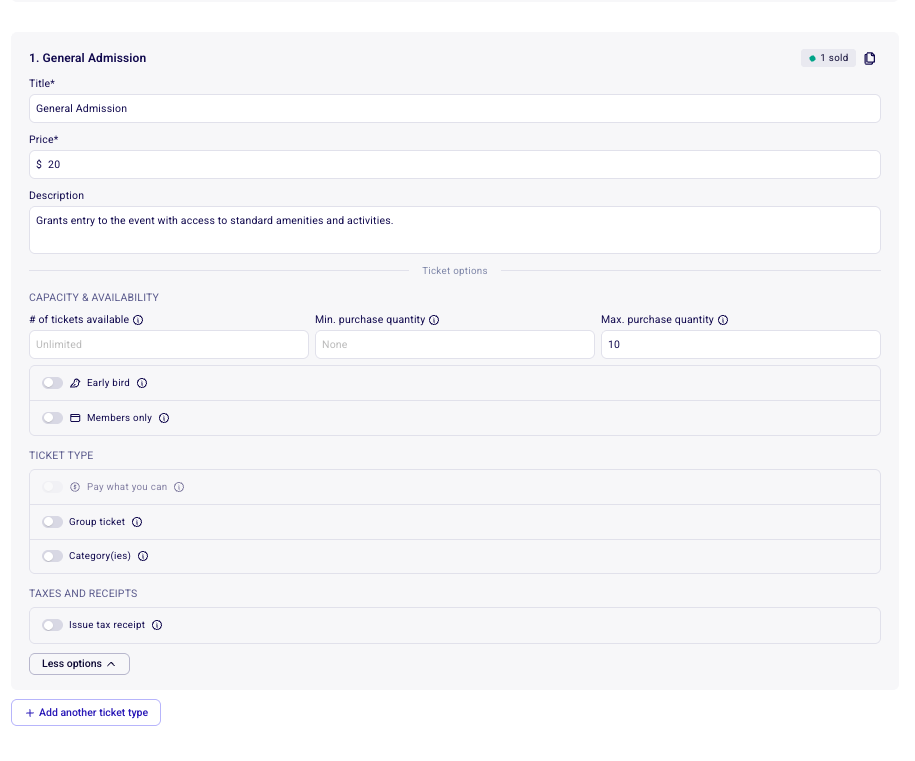
Task: Click the Pay what you can coin icon
Action: (x=75, y=487)
